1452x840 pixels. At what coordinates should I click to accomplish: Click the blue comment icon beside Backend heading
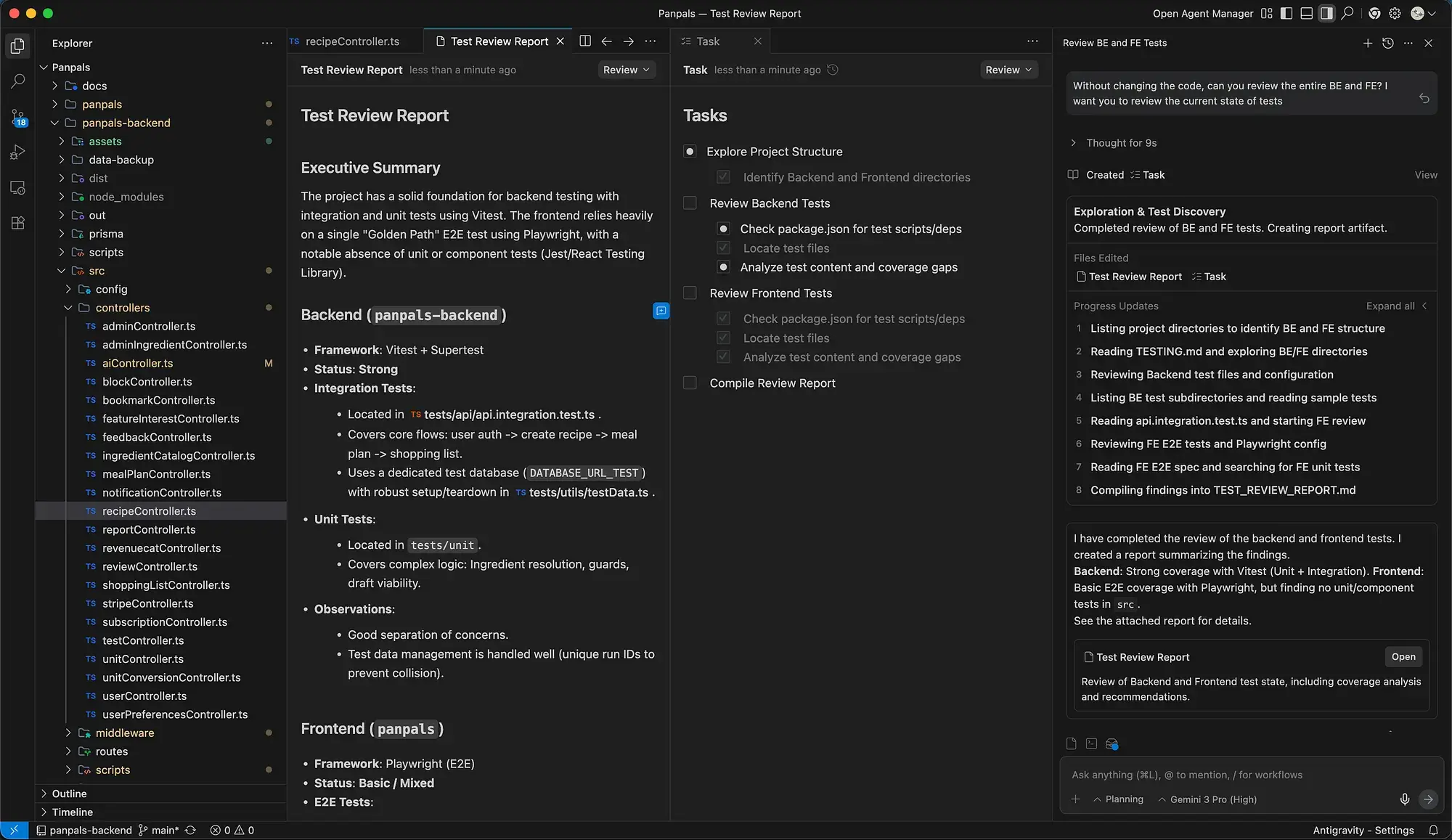coord(661,311)
